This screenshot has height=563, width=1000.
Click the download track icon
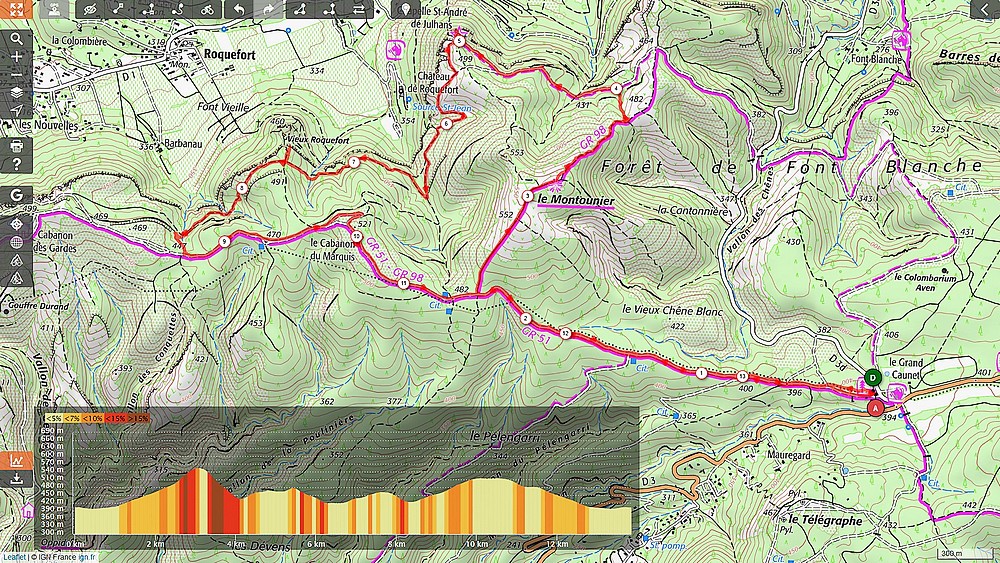[x=17, y=478]
